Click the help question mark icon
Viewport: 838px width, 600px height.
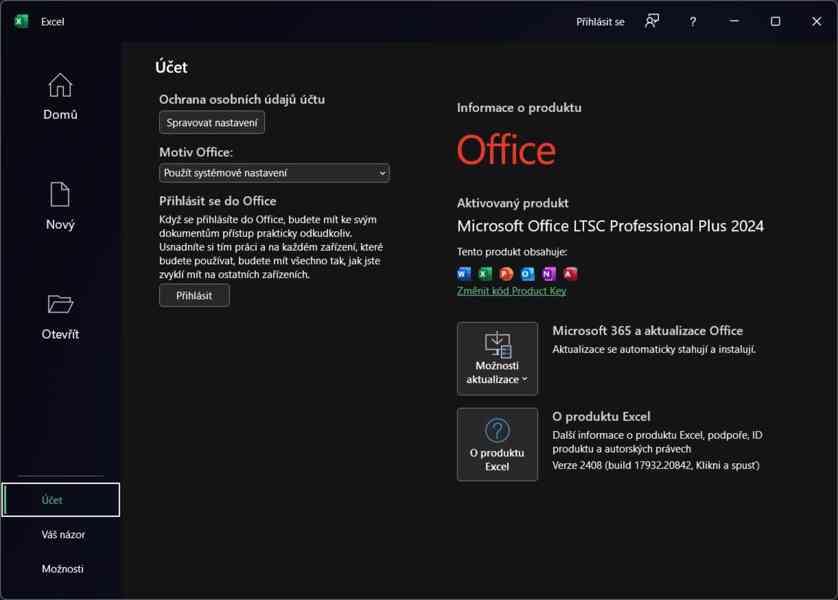click(x=693, y=22)
